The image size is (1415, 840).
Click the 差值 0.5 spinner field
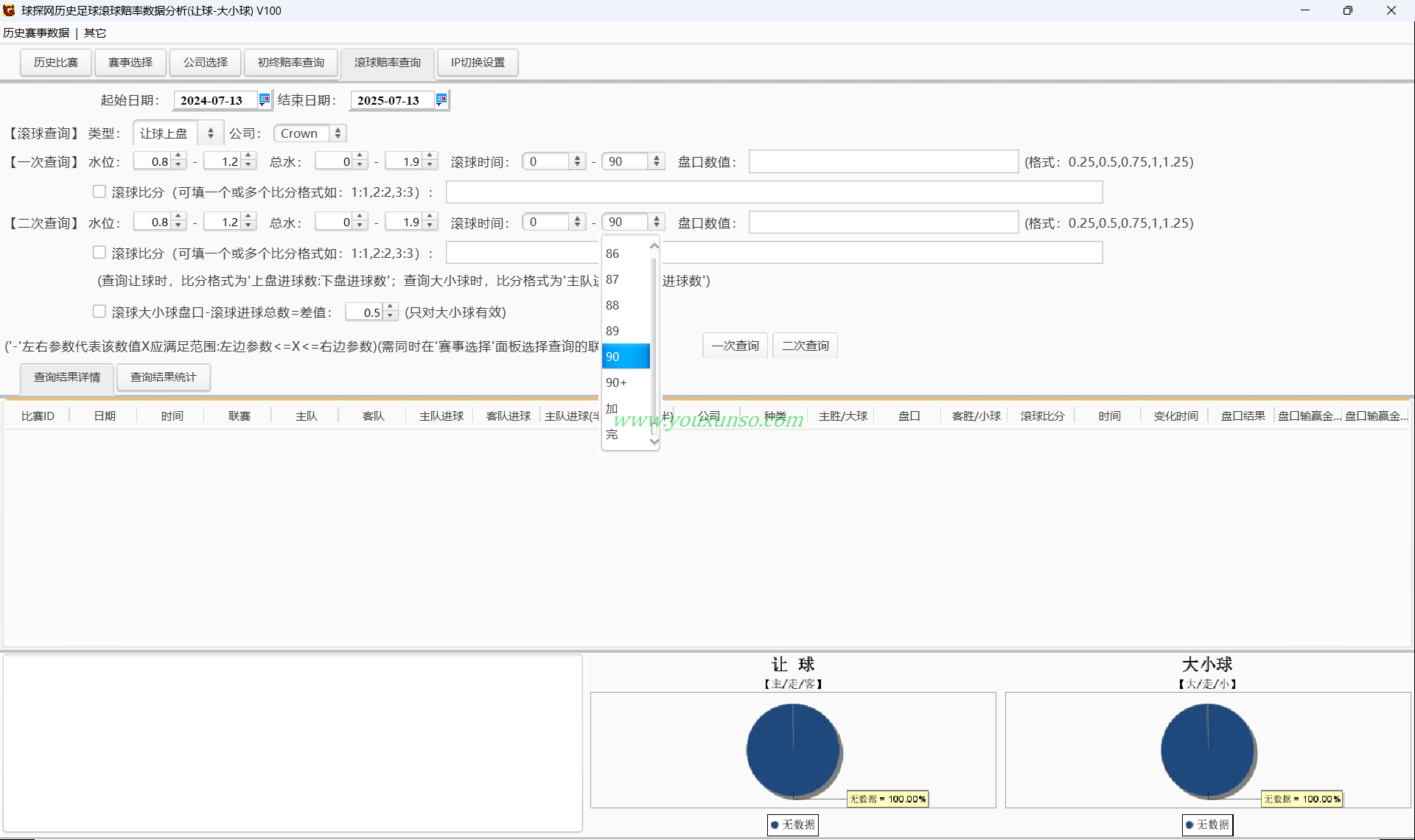371,312
